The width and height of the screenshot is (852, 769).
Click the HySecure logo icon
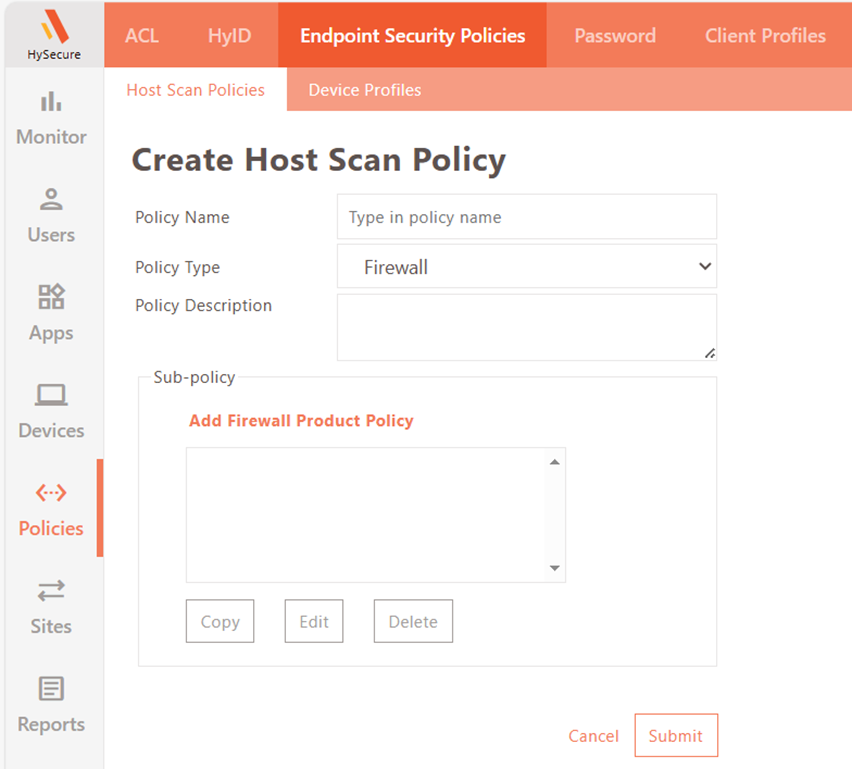point(53,26)
